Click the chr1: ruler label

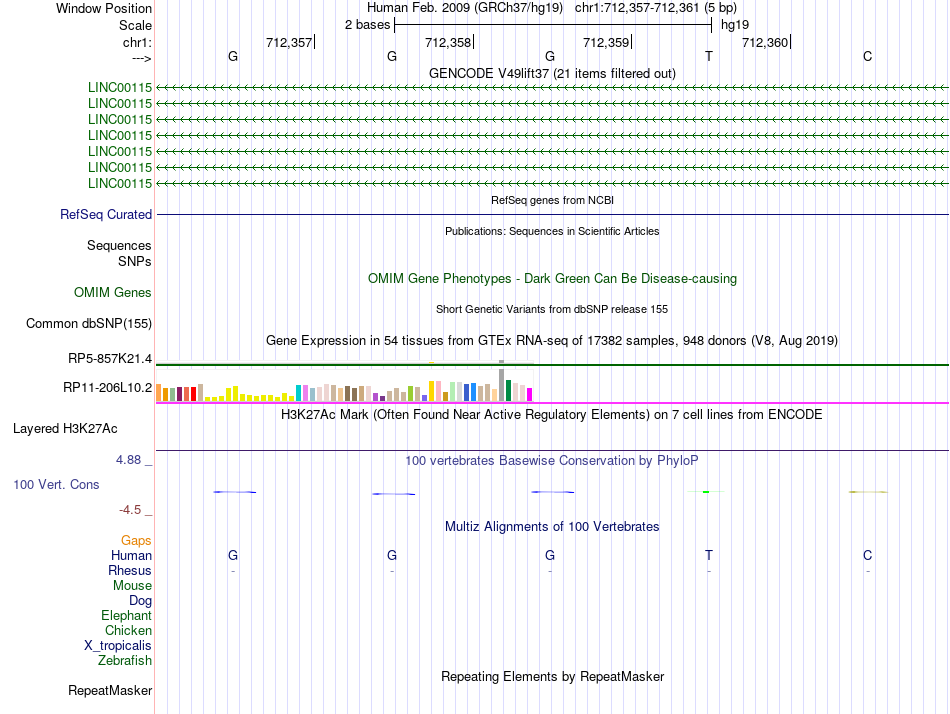point(137,42)
